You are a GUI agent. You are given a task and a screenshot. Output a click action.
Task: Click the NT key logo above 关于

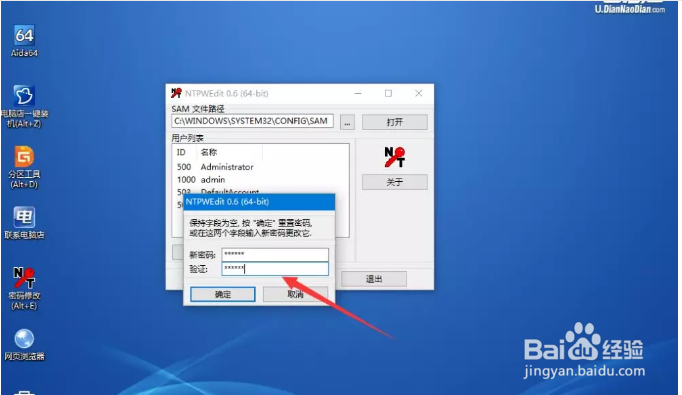click(394, 157)
